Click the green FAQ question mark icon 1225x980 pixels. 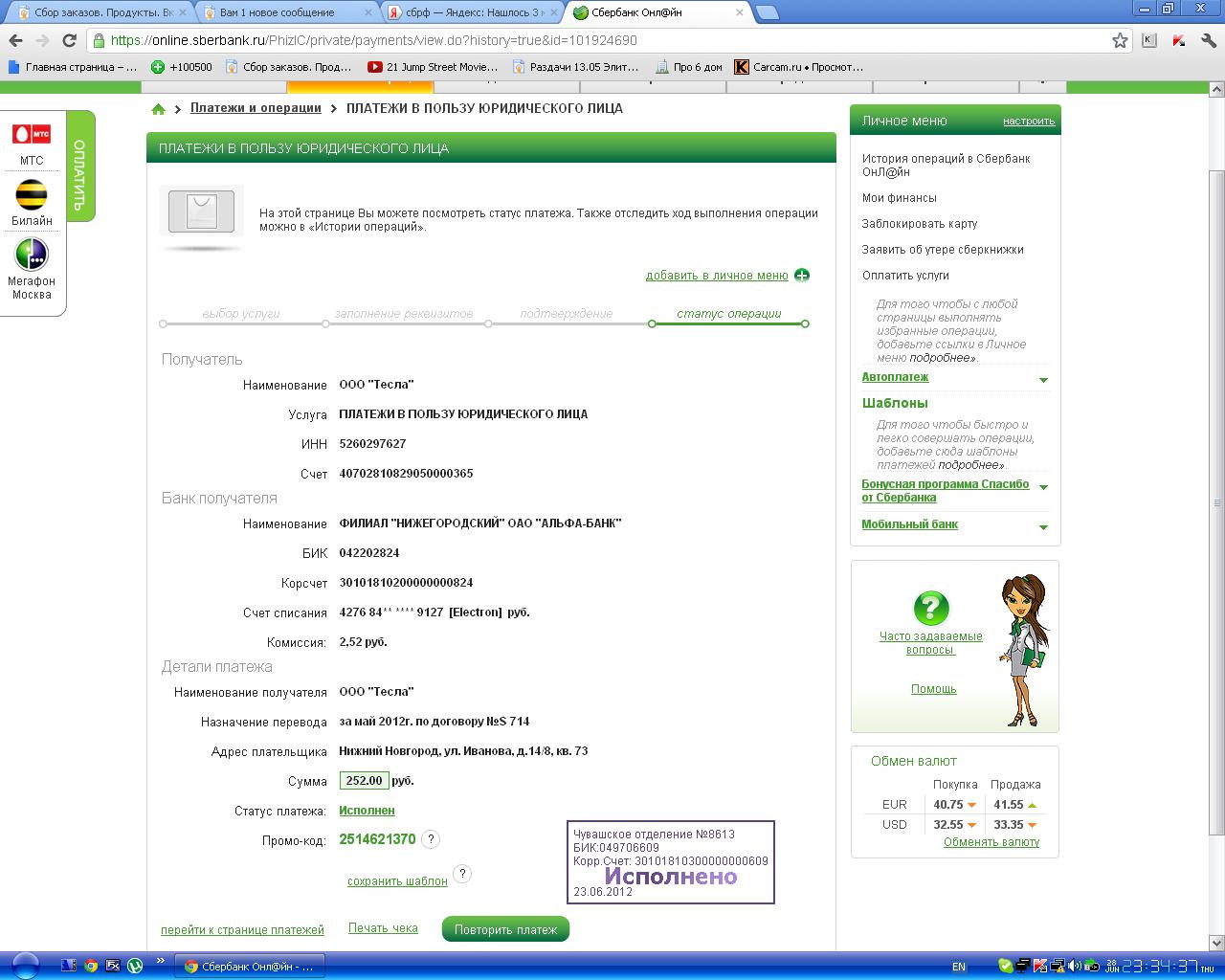point(930,608)
